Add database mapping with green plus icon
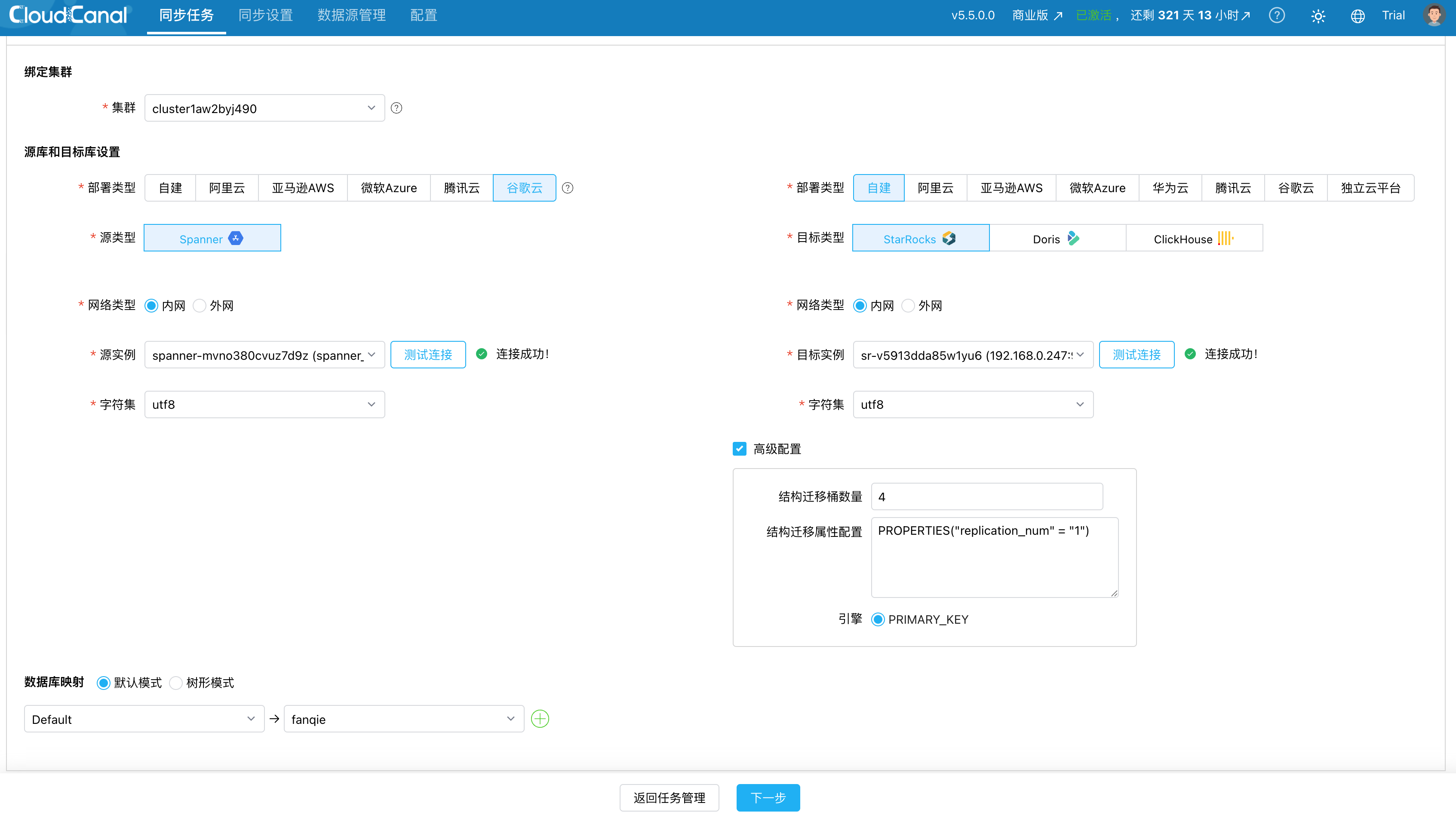Viewport: 1456px width, 815px height. pos(540,719)
